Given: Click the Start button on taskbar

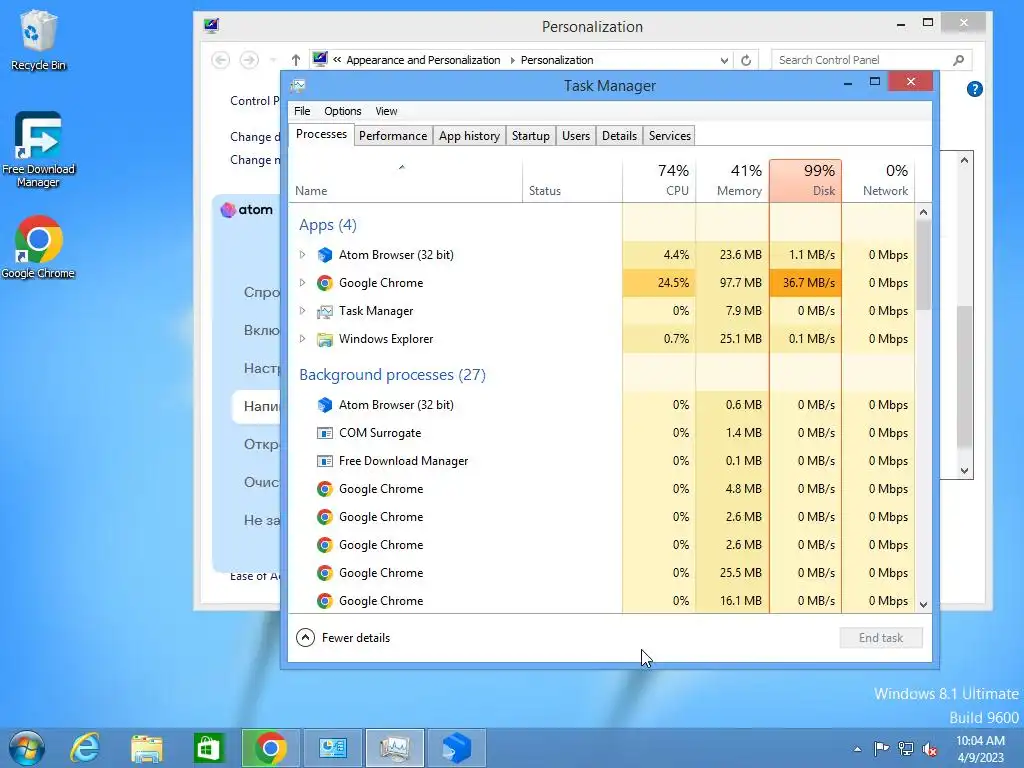Looking at the screenshot, I should (x=27, y=748).
